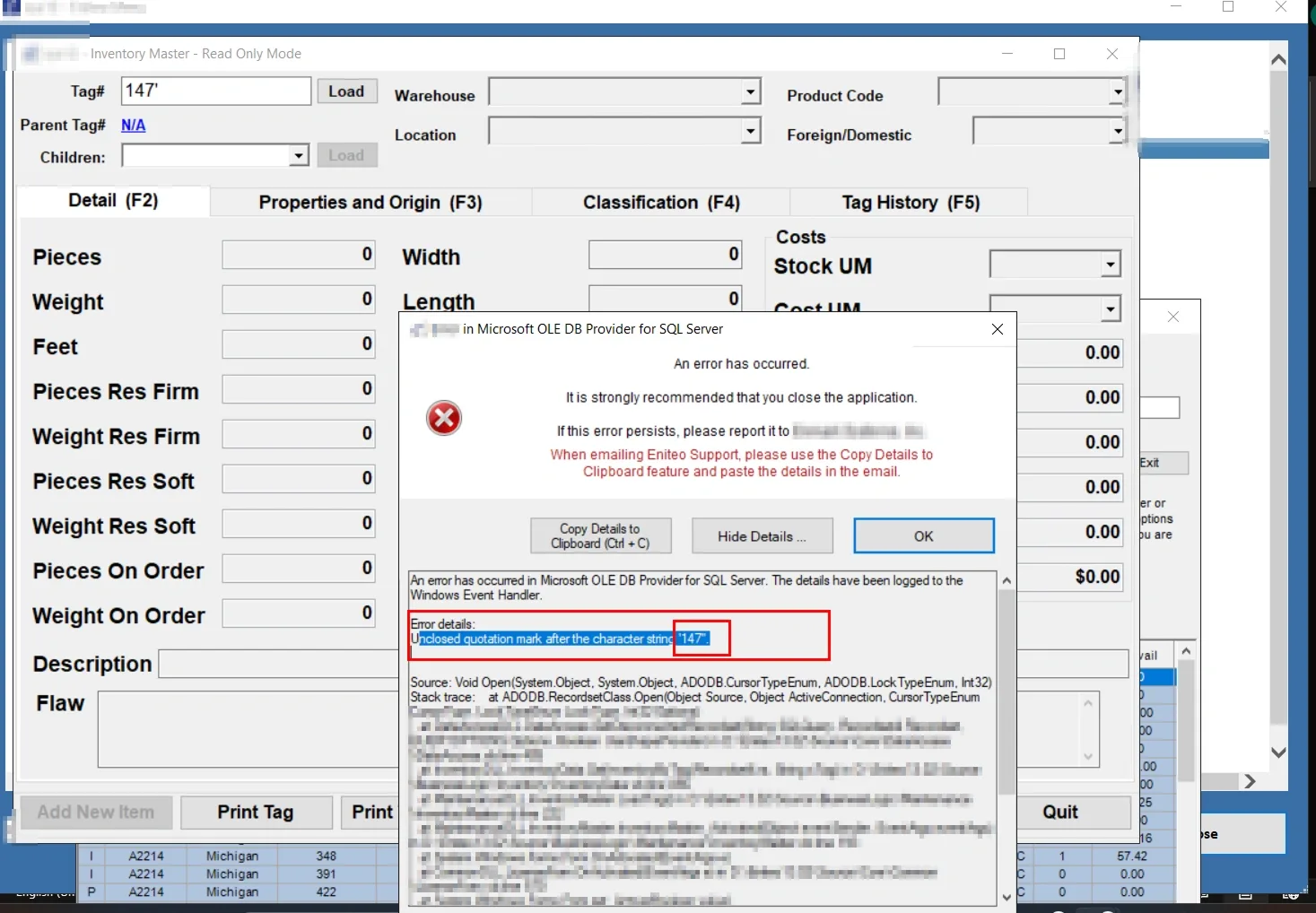This screenshot has width=1316, height=913.
Task: Close the OLE DB error dialog
Action: [997, 329]
